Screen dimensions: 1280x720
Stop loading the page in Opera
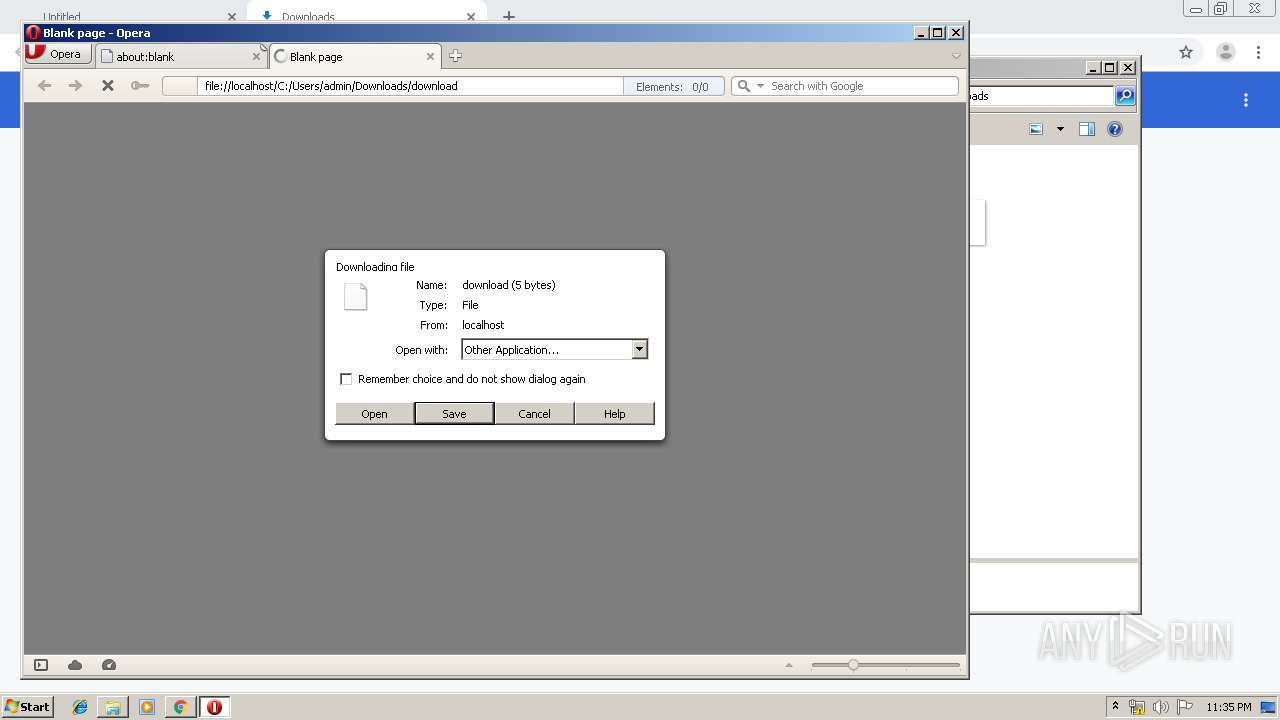[x=108, y=86]
